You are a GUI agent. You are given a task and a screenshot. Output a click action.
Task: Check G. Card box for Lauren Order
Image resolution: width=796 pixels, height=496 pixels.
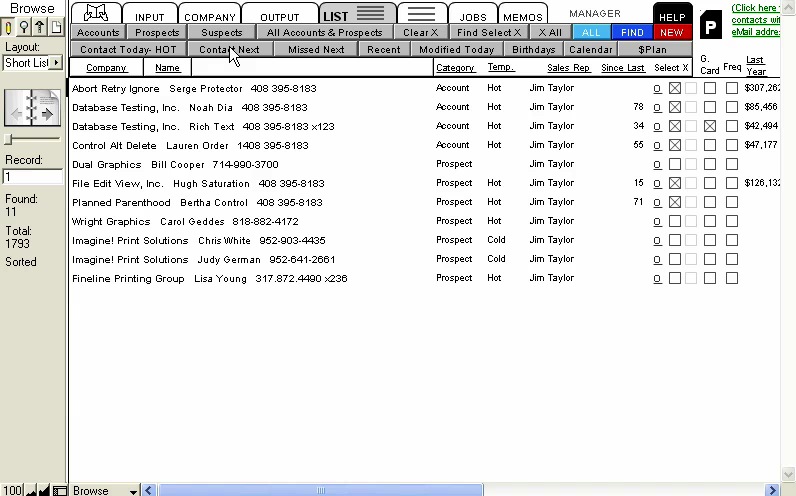click(x=710, y=145)
